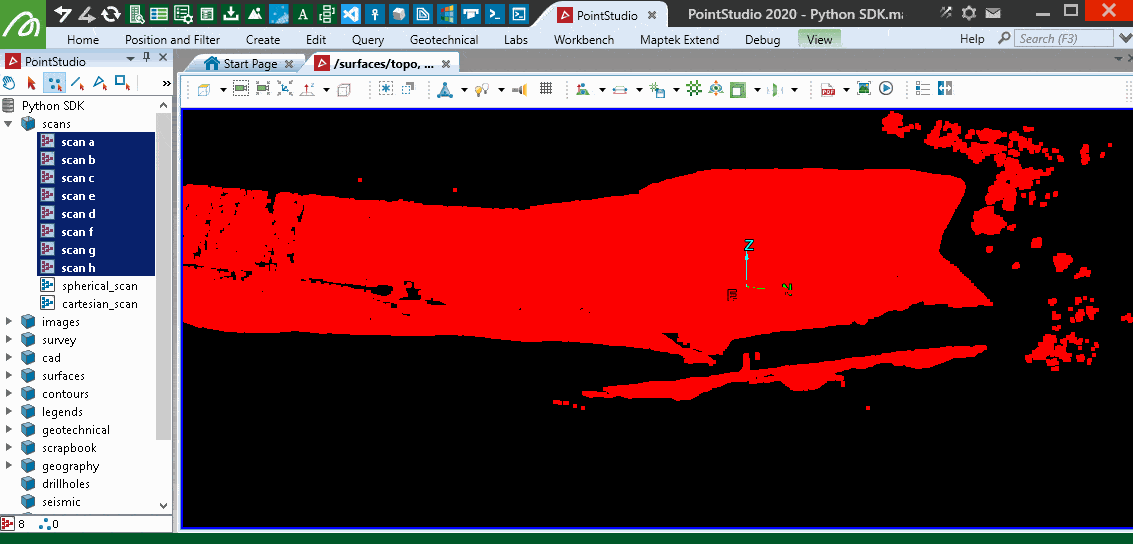The image size is (1133, 544).
Task: Activate the point selection tool
Action: (x=53, y=82)
